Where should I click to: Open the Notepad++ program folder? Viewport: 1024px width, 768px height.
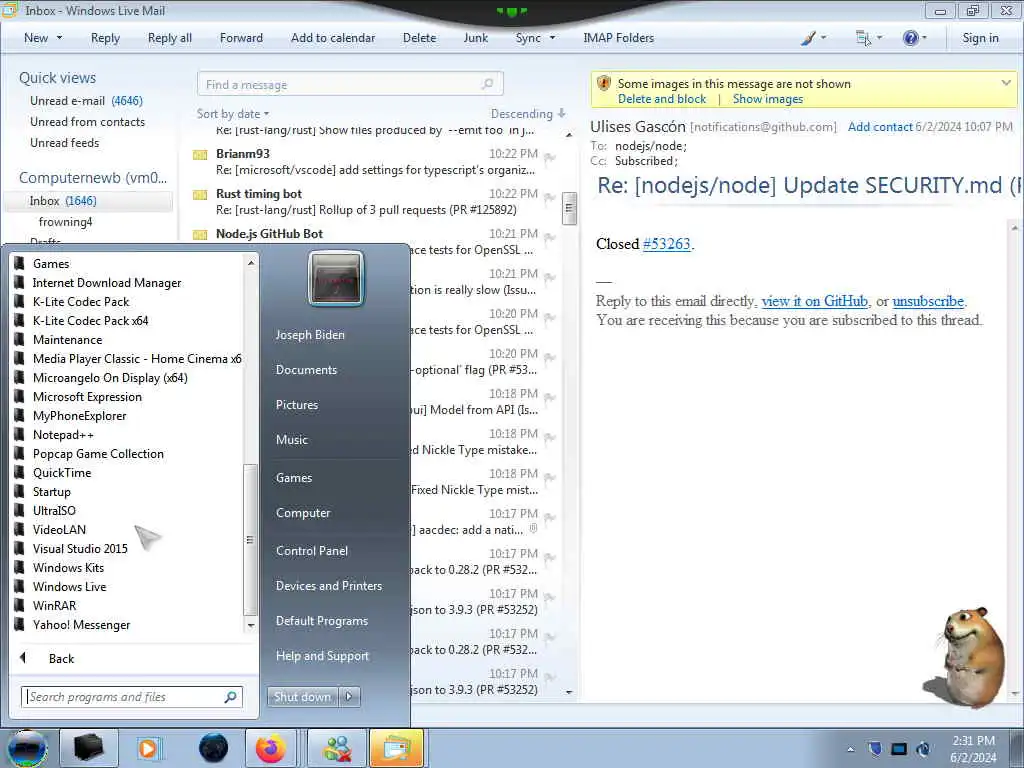tap(63, 435)
